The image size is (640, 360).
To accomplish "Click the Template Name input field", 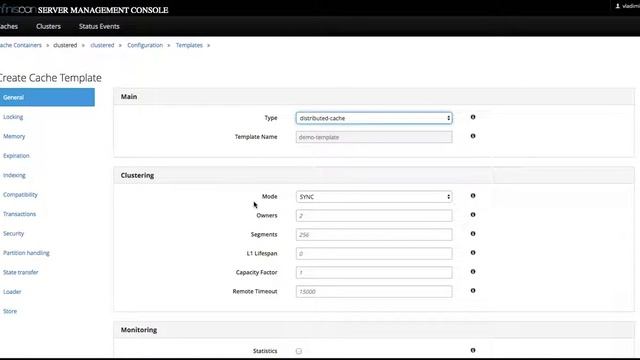I will 374,137.
